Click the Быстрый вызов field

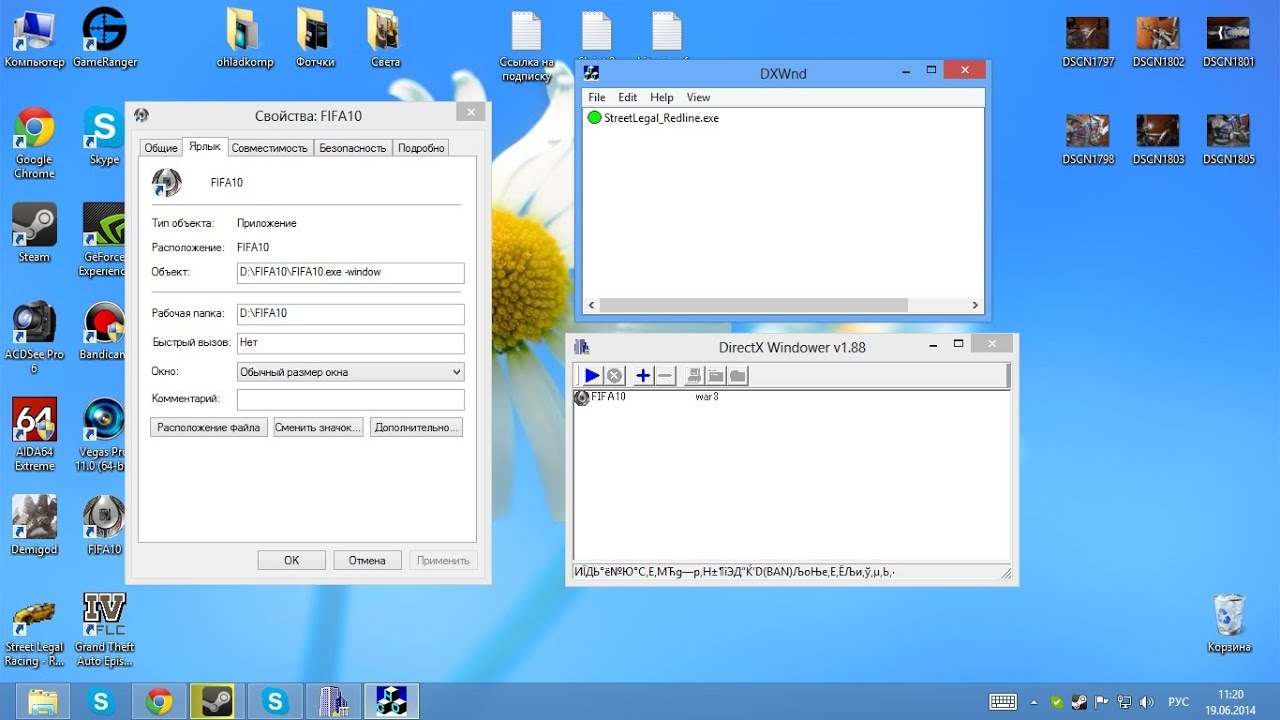(x=350, y=342)
